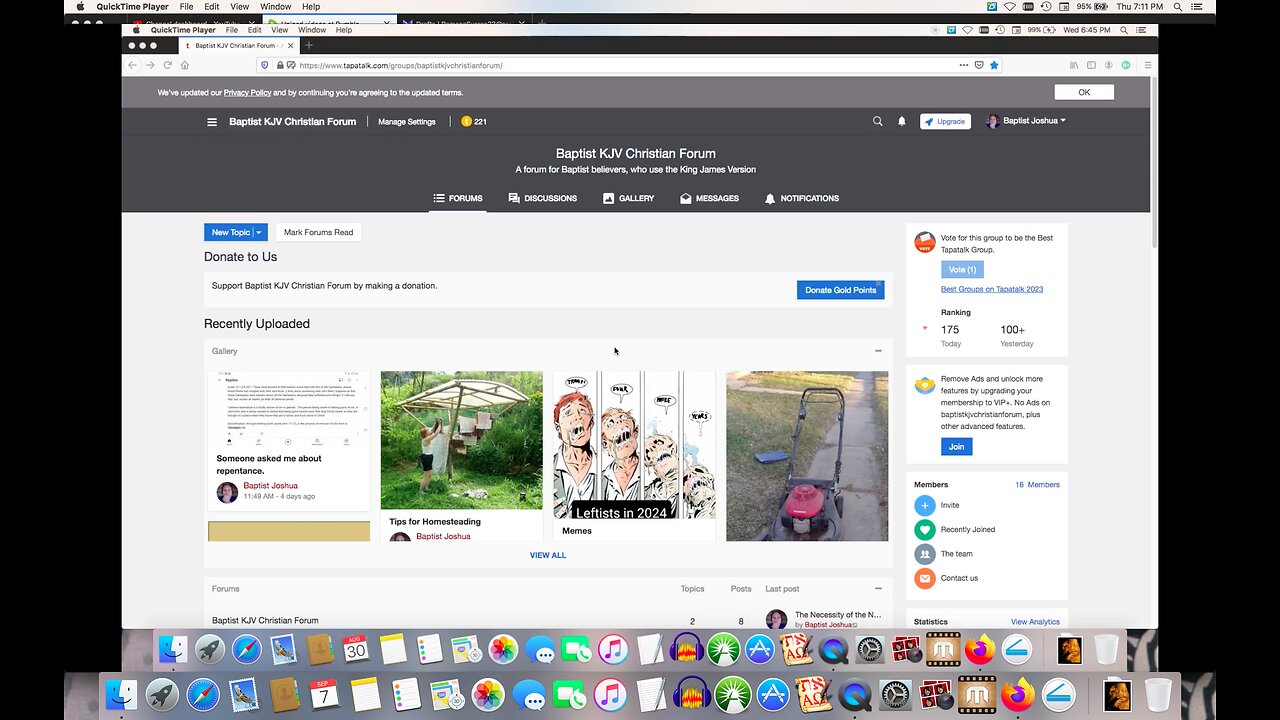The height and width of the screenshot is (720, 1280).
Task: Open a new tab with the plus button
Action: pos(309,45)
